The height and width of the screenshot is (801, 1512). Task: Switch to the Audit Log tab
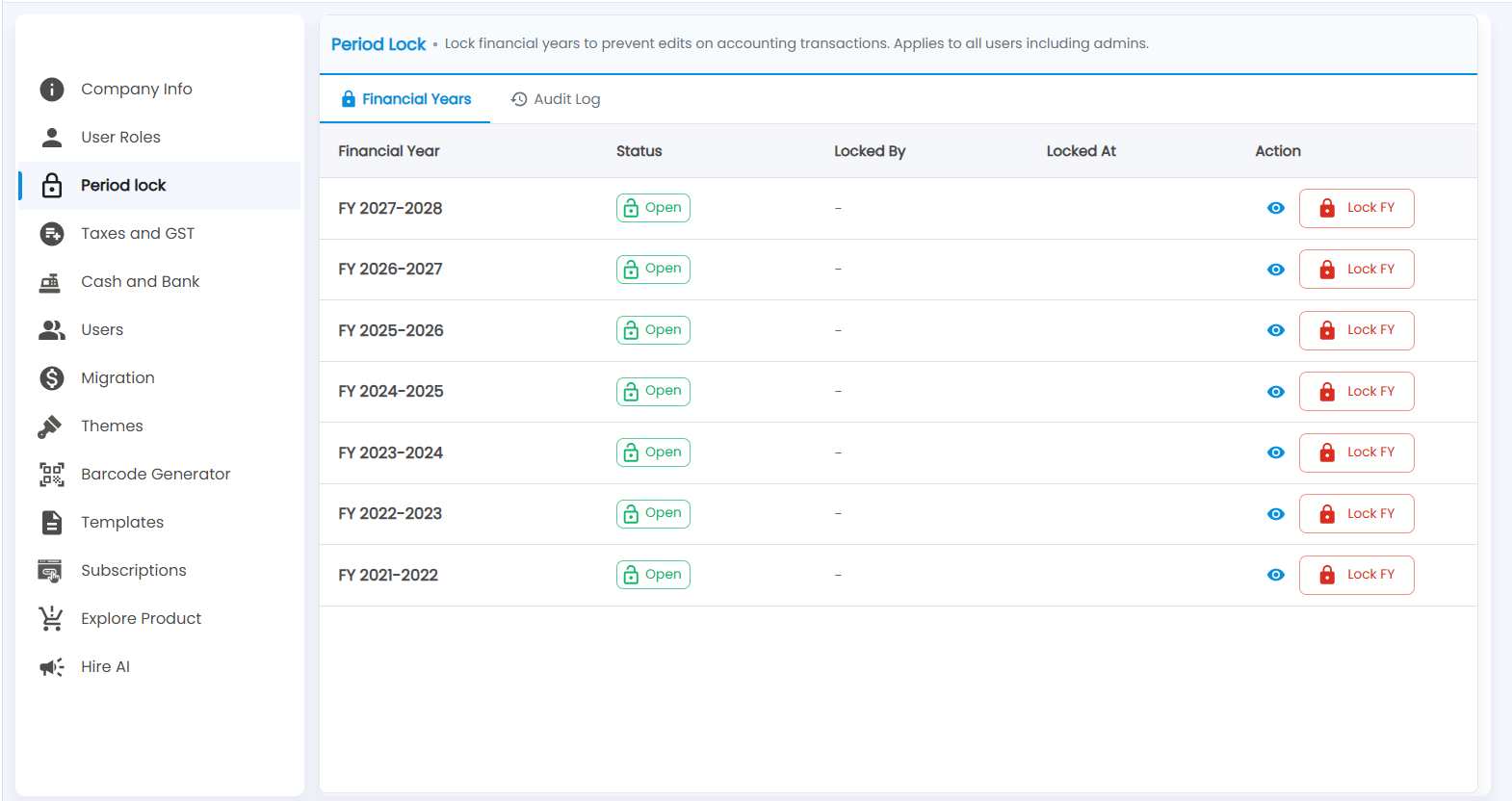click(x=556, y=99)
